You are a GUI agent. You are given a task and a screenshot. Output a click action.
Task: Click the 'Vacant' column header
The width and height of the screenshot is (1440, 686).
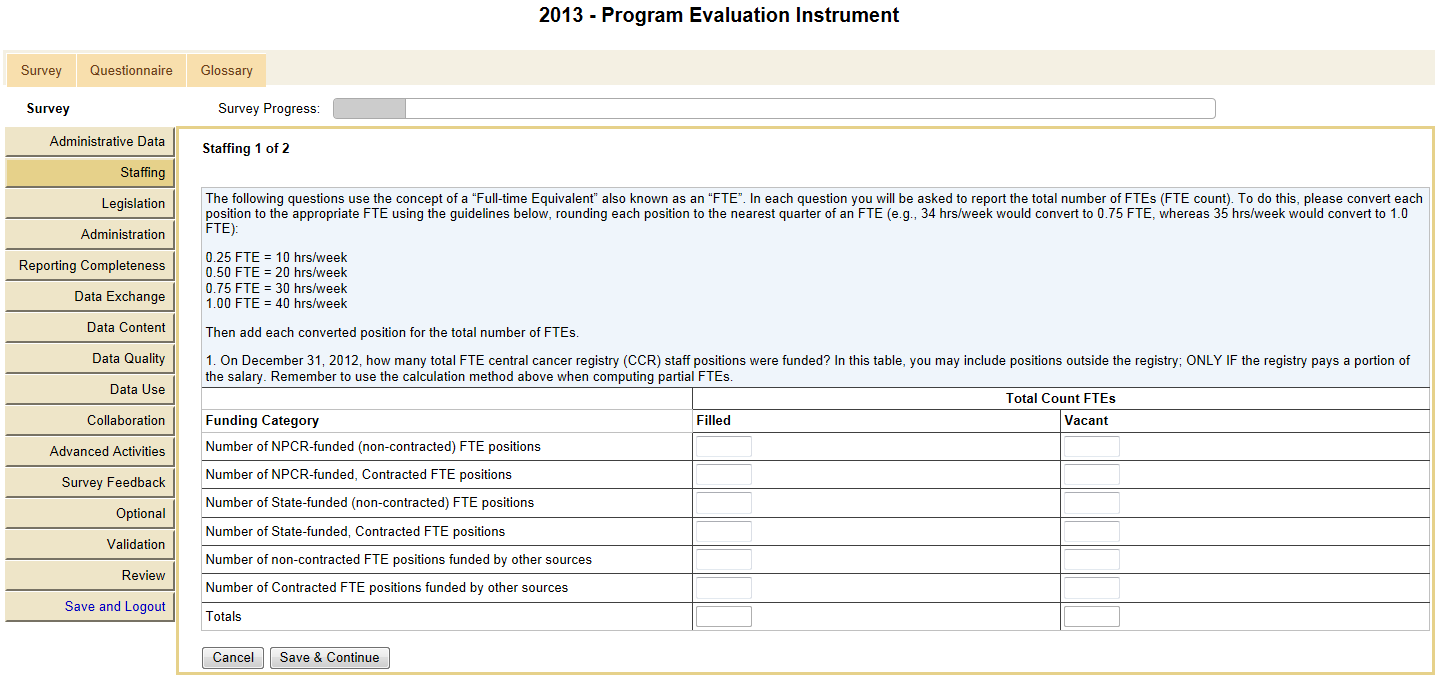(x=1086, y=421)
